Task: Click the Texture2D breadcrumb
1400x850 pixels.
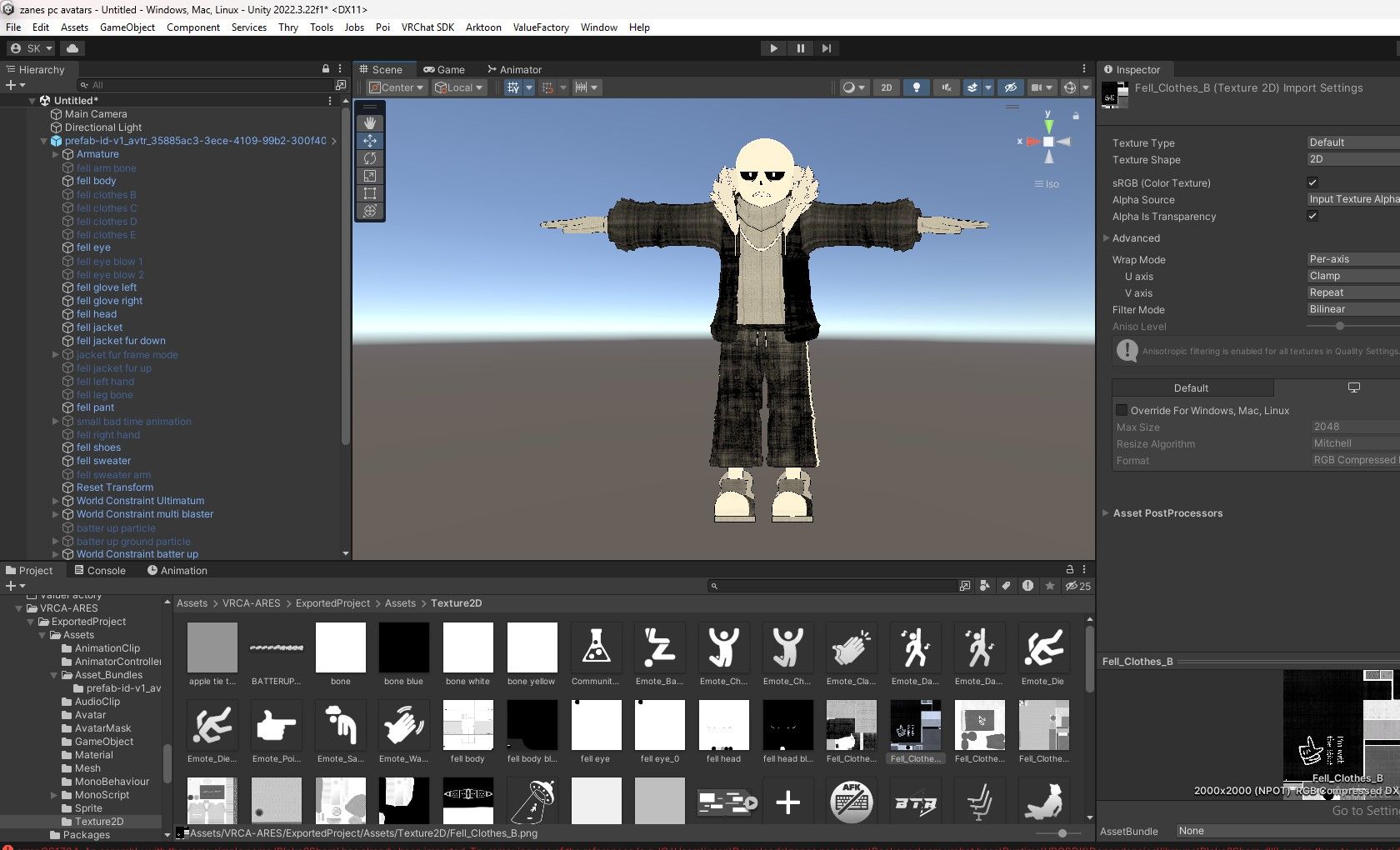Action: click(x=456, y=603)
